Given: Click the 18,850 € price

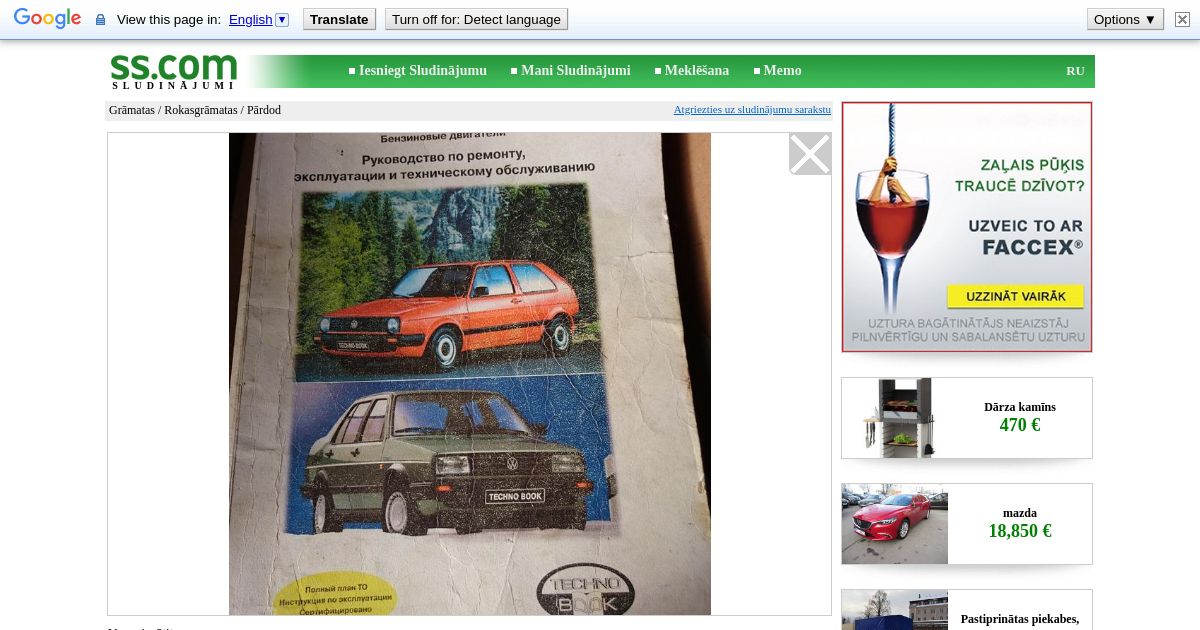Looking at the screenshot, I should pos(1020,531).
